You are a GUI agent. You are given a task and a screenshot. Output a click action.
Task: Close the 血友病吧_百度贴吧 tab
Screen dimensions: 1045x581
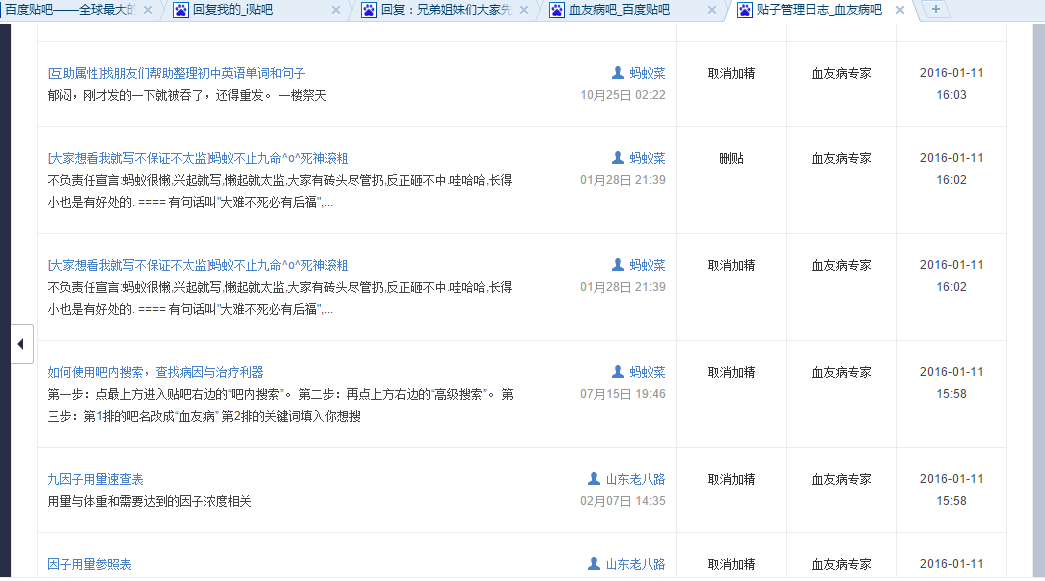click(x=712, y=10)
